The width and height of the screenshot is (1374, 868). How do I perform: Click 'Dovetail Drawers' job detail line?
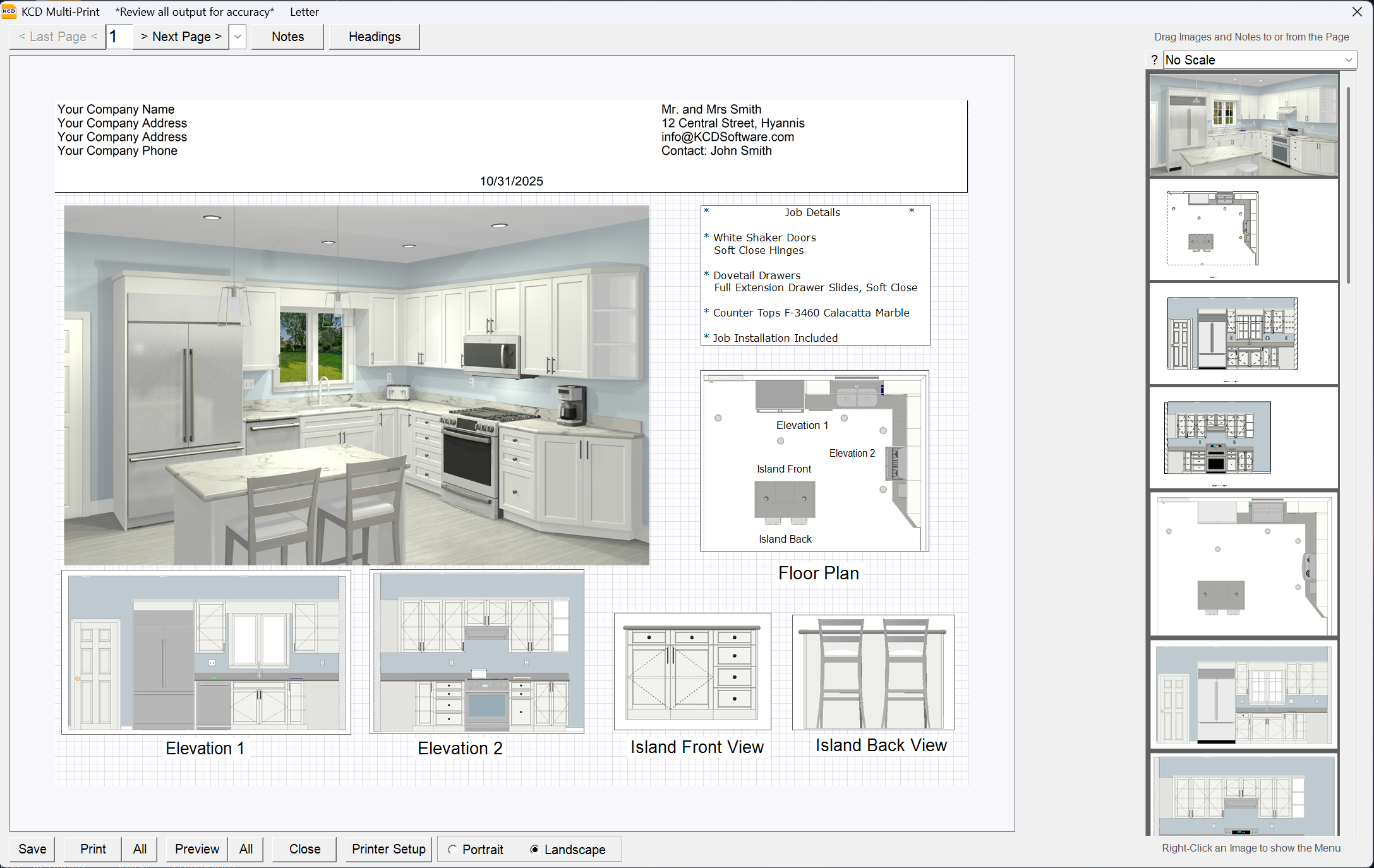click(757, 275)
